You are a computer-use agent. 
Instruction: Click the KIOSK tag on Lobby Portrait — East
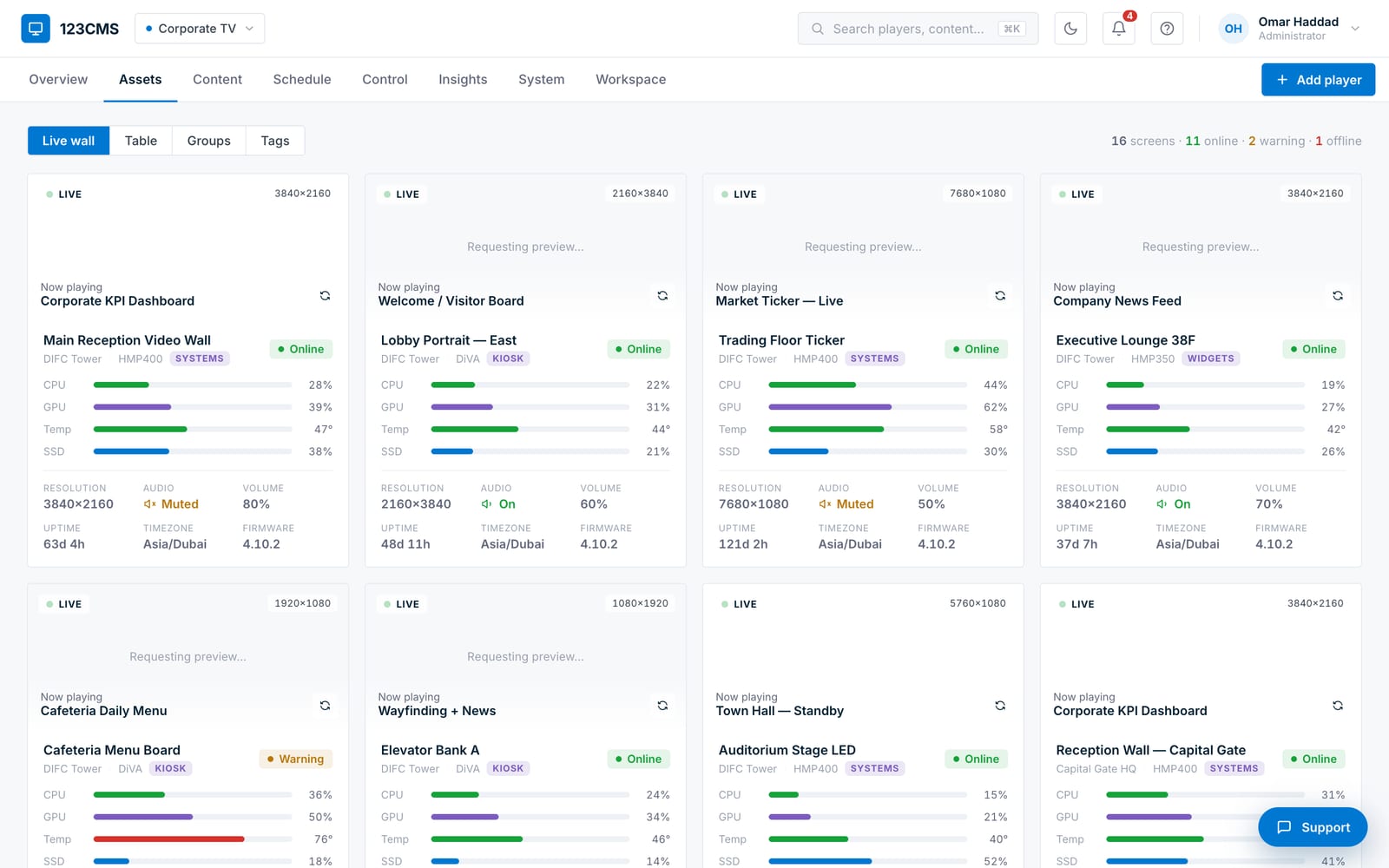click(508, 358)
